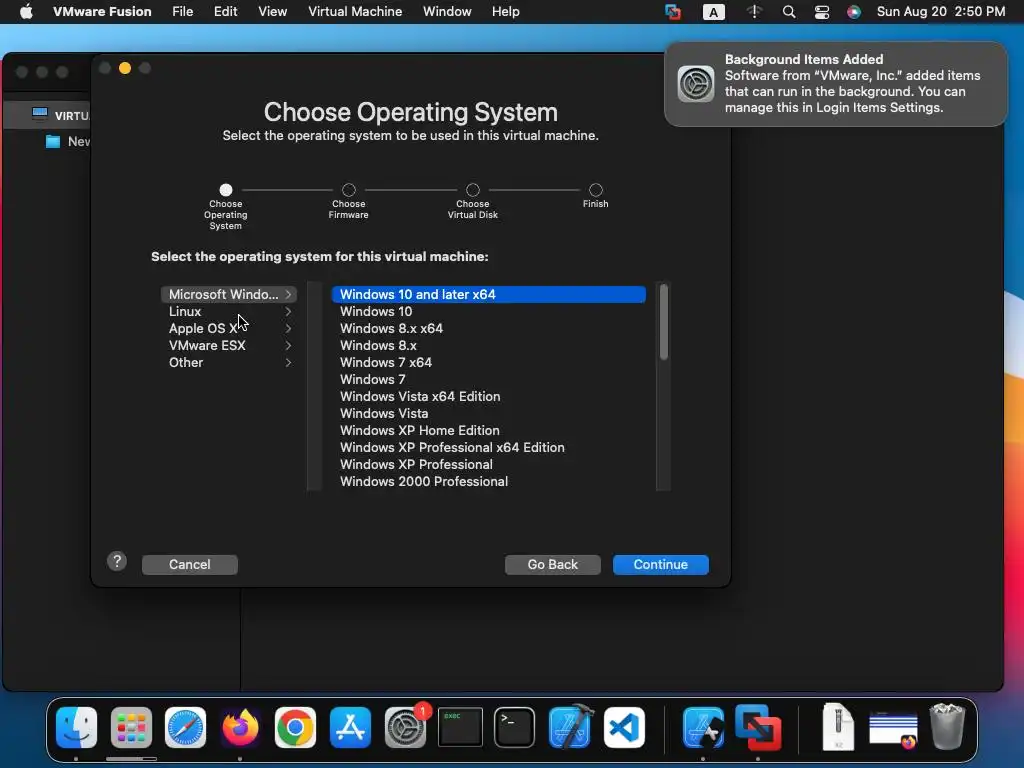Screen dimensions: 1024x768
Task: Select Windows 7 x64
Action: (x=488, y=362)
